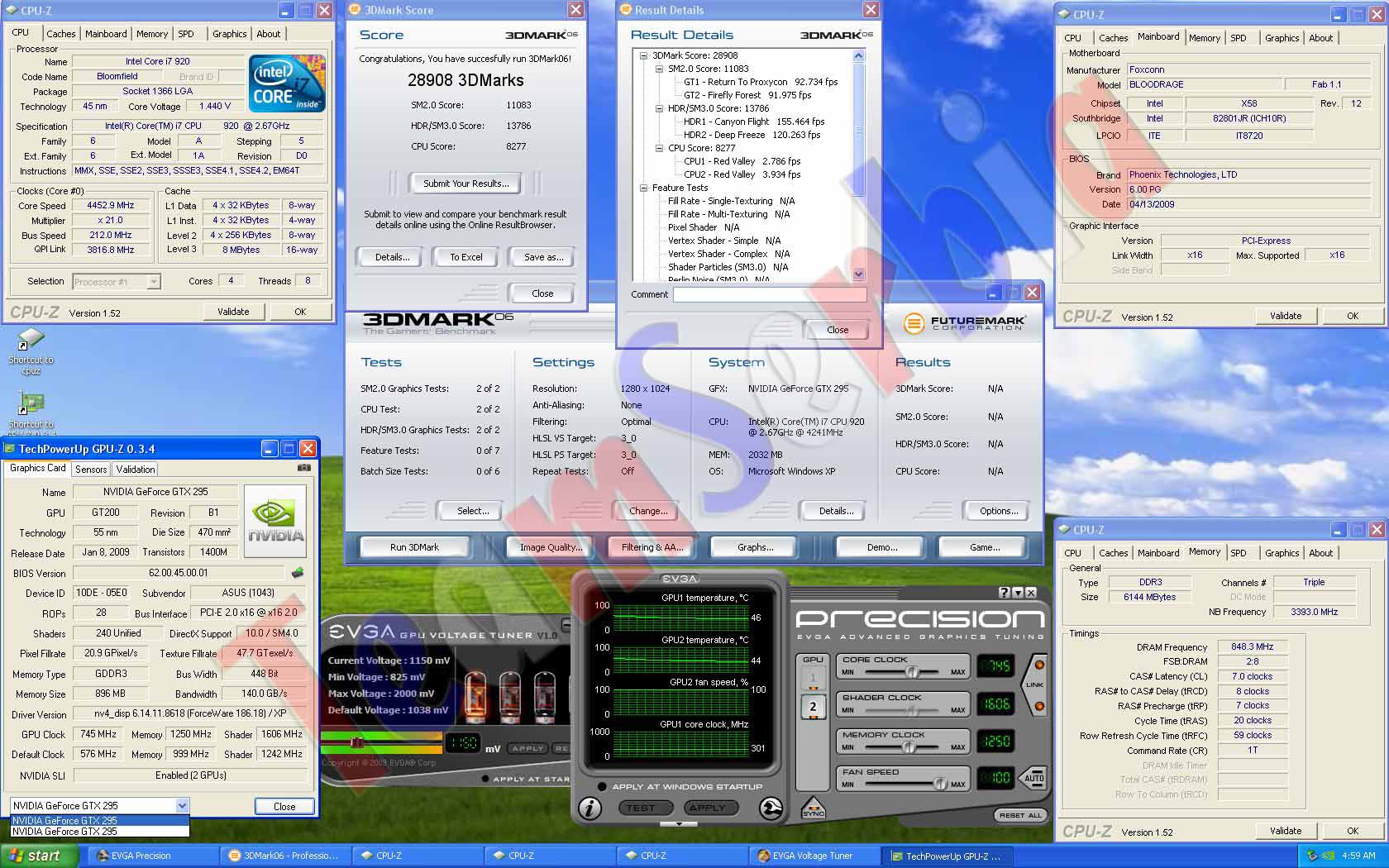Choose second GTX 295 list entry
Image resolution: width=1389 pixels, height=868 pixels.
click(x=100, y=831)
